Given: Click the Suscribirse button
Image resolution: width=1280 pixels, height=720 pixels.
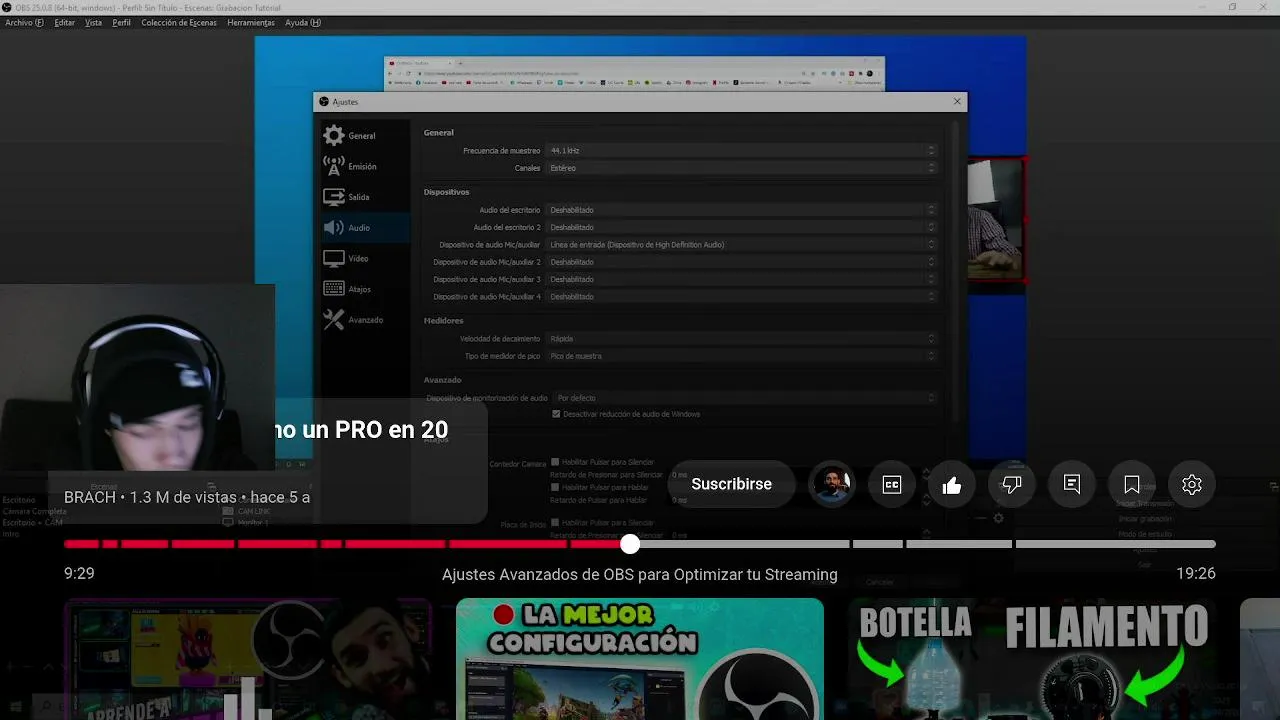Looking at the screenshot, I should pos(731,484).
